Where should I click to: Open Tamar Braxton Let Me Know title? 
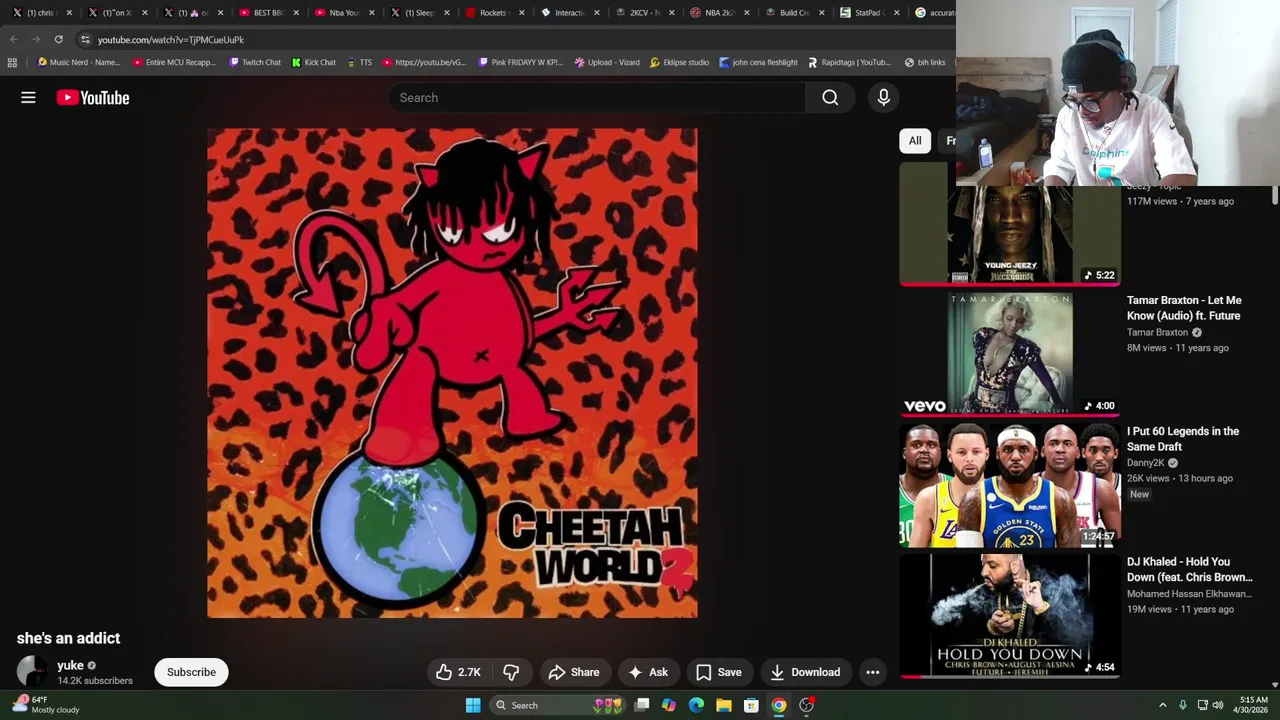click(x=1184, y=308)
